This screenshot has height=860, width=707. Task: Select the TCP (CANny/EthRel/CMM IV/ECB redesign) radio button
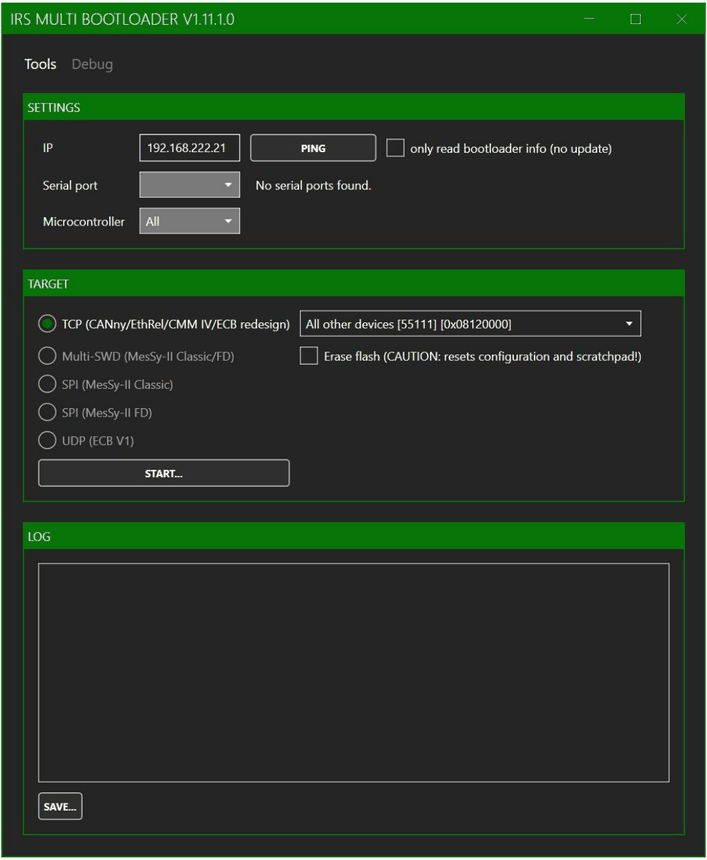click(47, 324)
